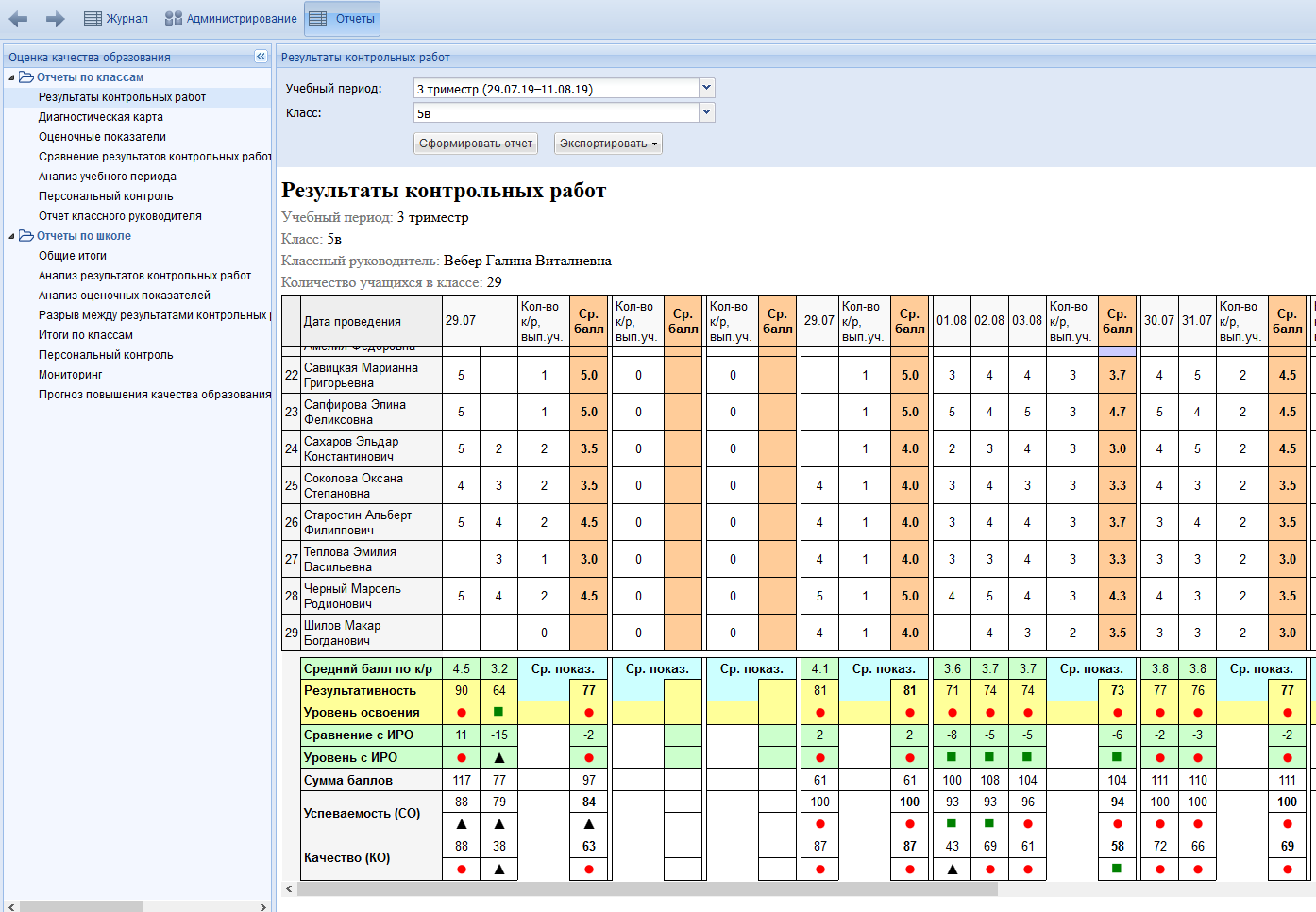
Task: Click the Класс field showing 5в
Action: point(556,113)
